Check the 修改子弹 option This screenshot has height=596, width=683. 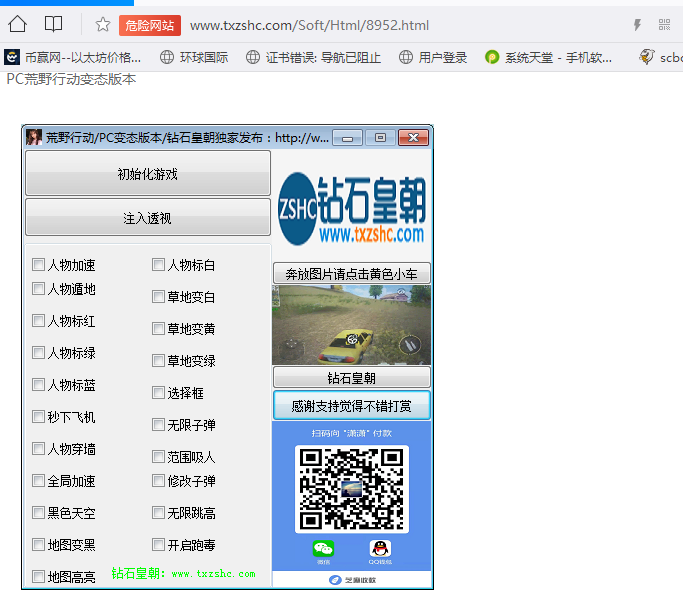pos(158,481)
